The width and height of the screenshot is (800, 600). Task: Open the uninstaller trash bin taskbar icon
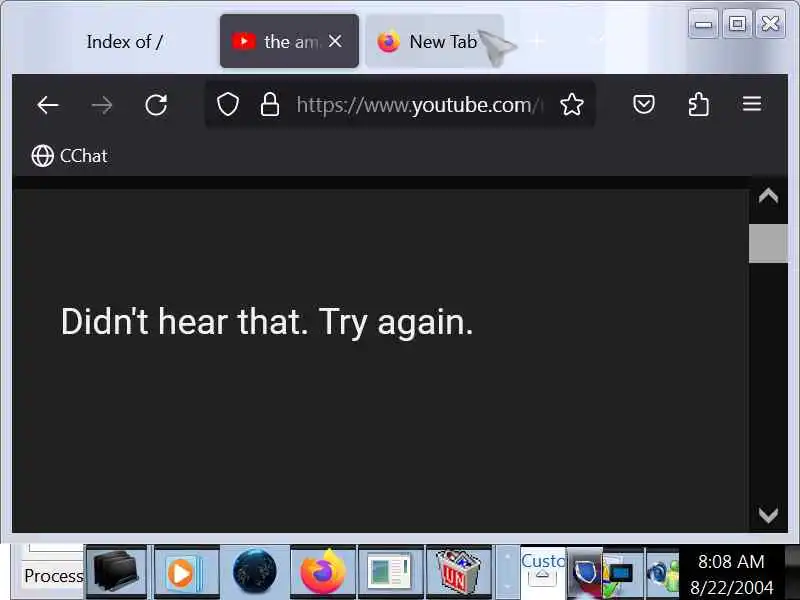(458, 571)
